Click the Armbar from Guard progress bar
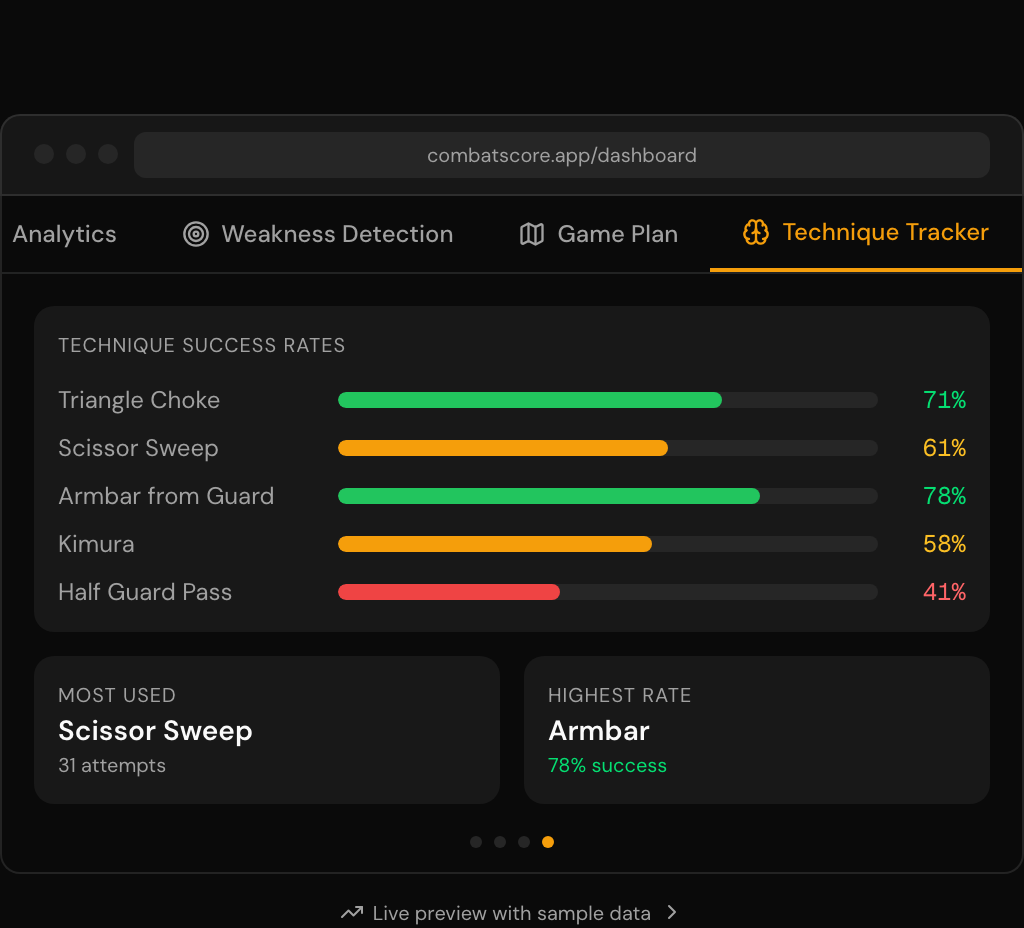Screen dimensions: 1024x928 [x=549, y=496]
